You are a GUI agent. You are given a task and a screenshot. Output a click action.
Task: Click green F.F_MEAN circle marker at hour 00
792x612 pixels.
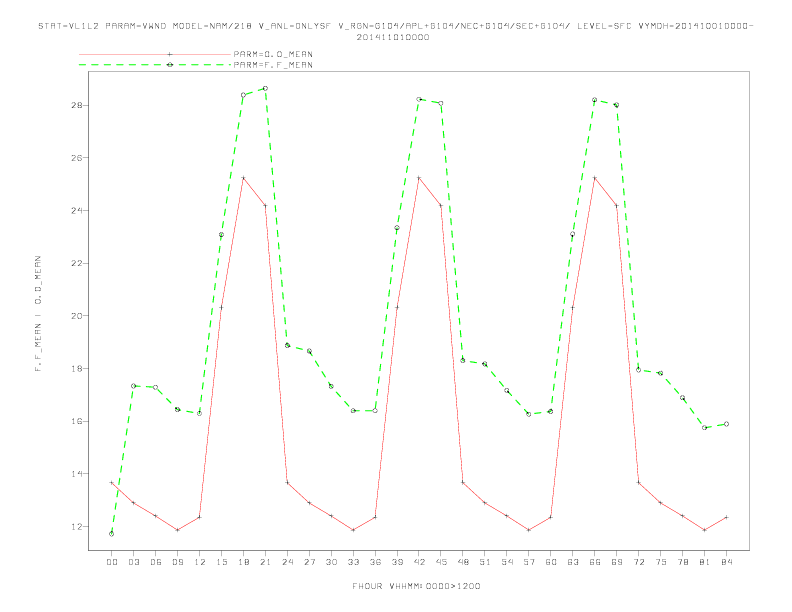pos(112,534)
